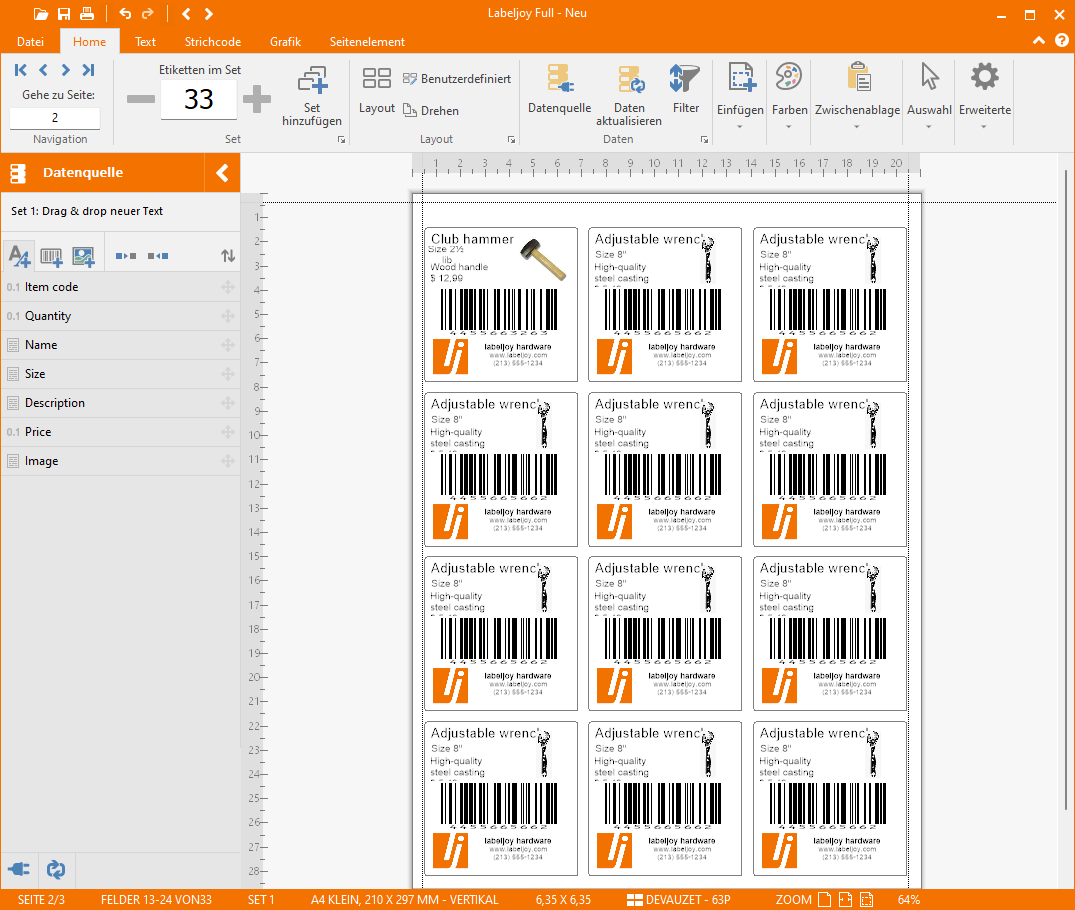Select the add text element mode icon

tap(19, 256)
